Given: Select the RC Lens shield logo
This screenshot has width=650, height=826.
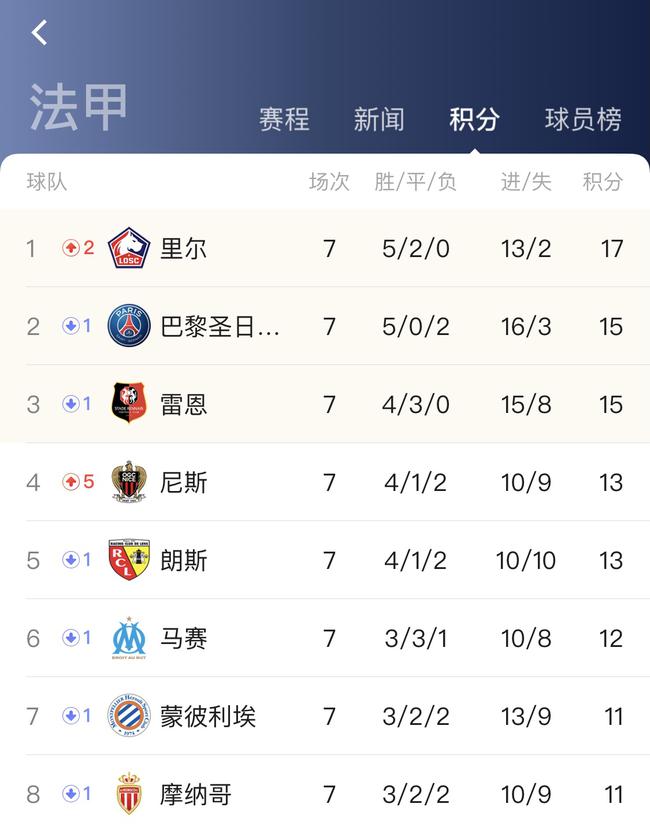Looking at the screenshot, I should pyautogui.click(x=129, y=559).
